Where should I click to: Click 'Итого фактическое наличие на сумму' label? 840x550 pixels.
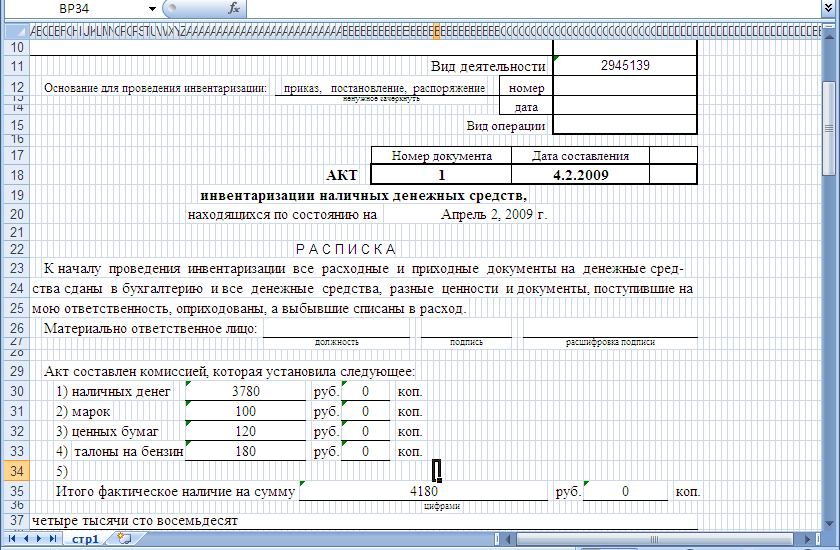pos(175,492)
